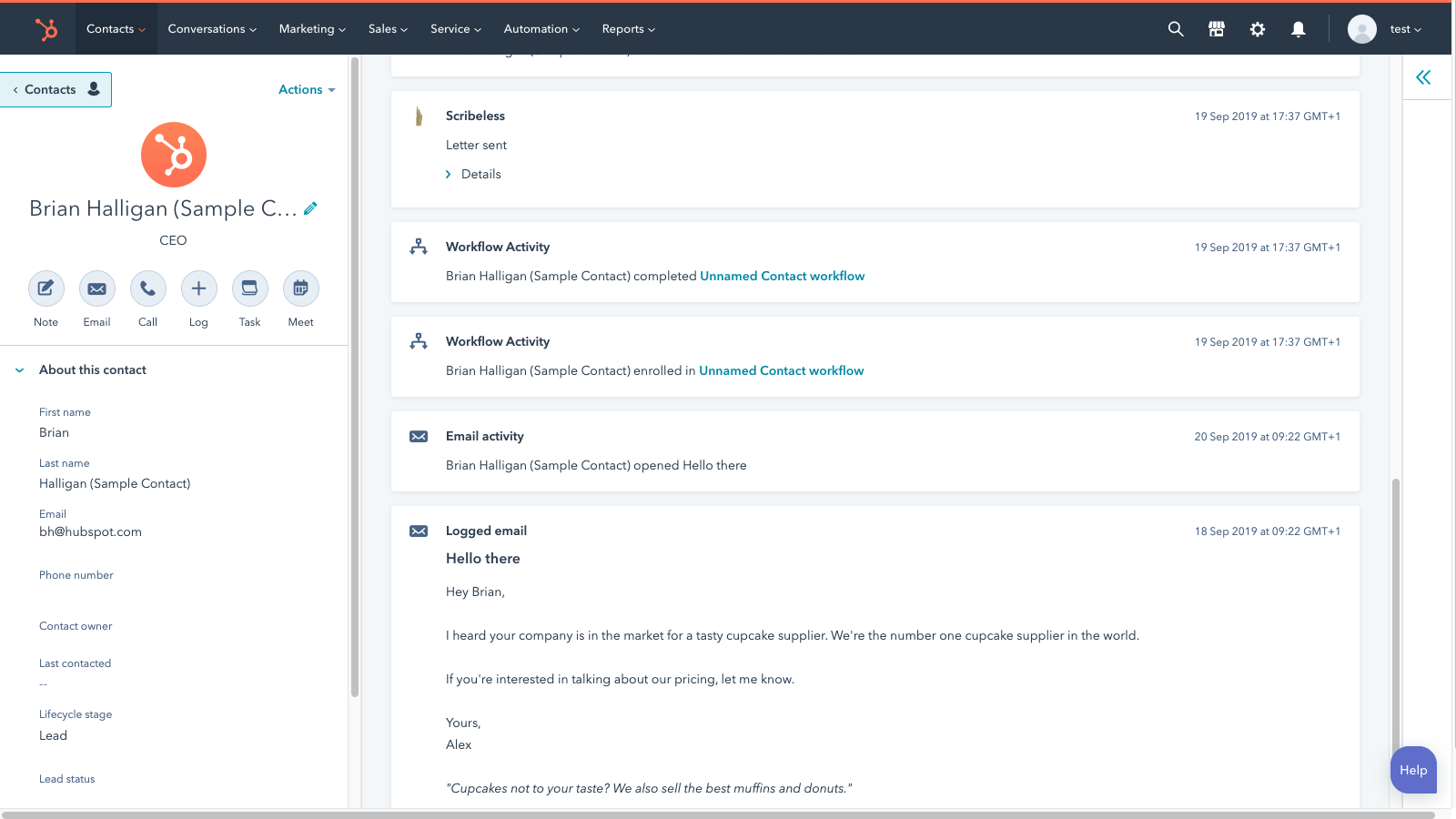Click the Help button
Screen dimensions: 1456x819
click(x=1413, y=770)
